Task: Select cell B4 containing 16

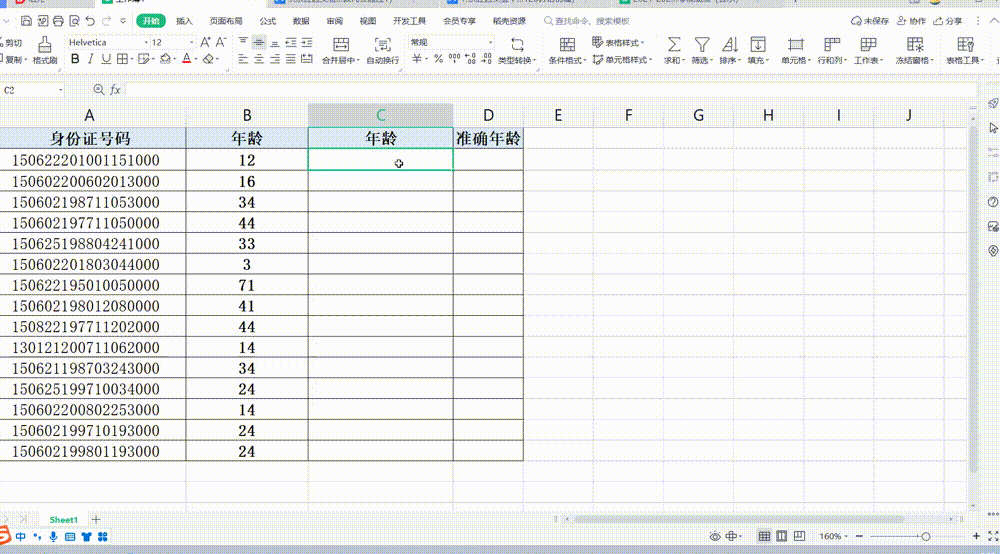Action: [247, 181]
